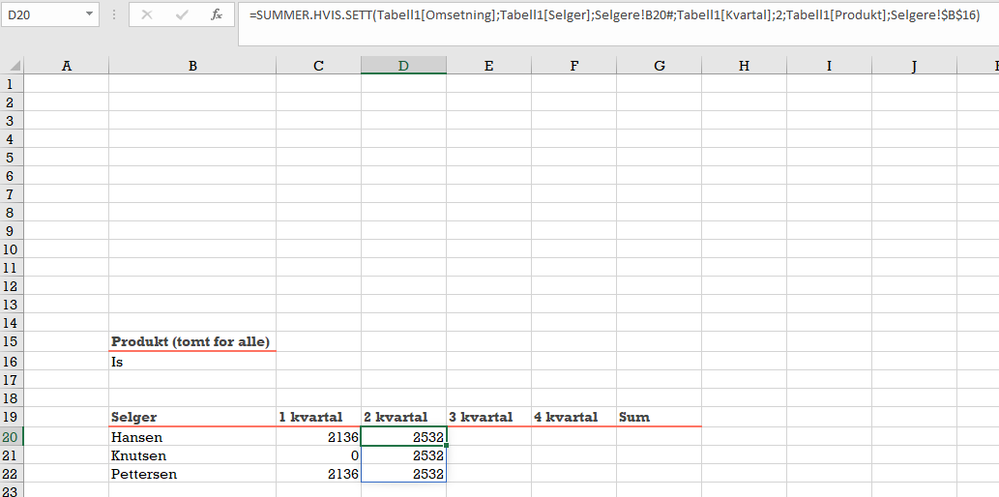This screenshot has width=999, height=497.
Task: Click Hansen's 1 kvartal value 2136
Action: pos(319,437)
